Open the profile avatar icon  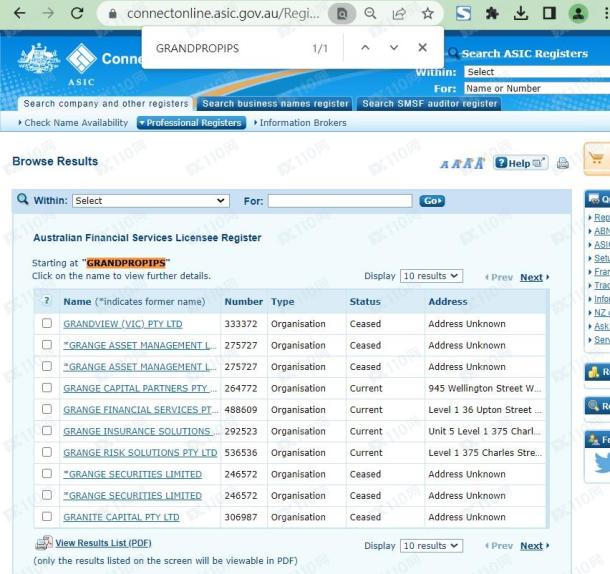pos(578,14)
